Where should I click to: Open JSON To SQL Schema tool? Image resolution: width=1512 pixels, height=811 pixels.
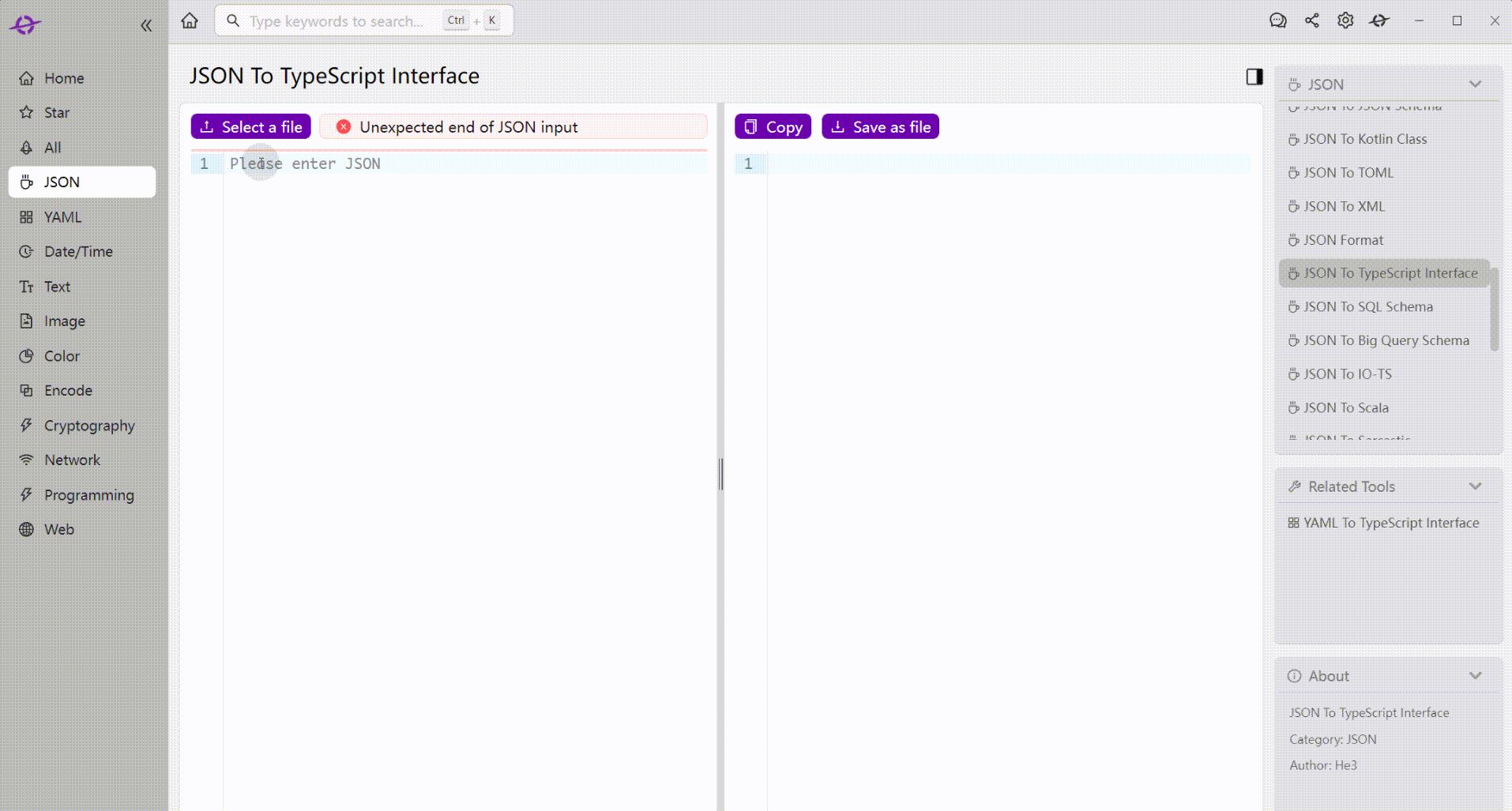[x=1384, y=307]
